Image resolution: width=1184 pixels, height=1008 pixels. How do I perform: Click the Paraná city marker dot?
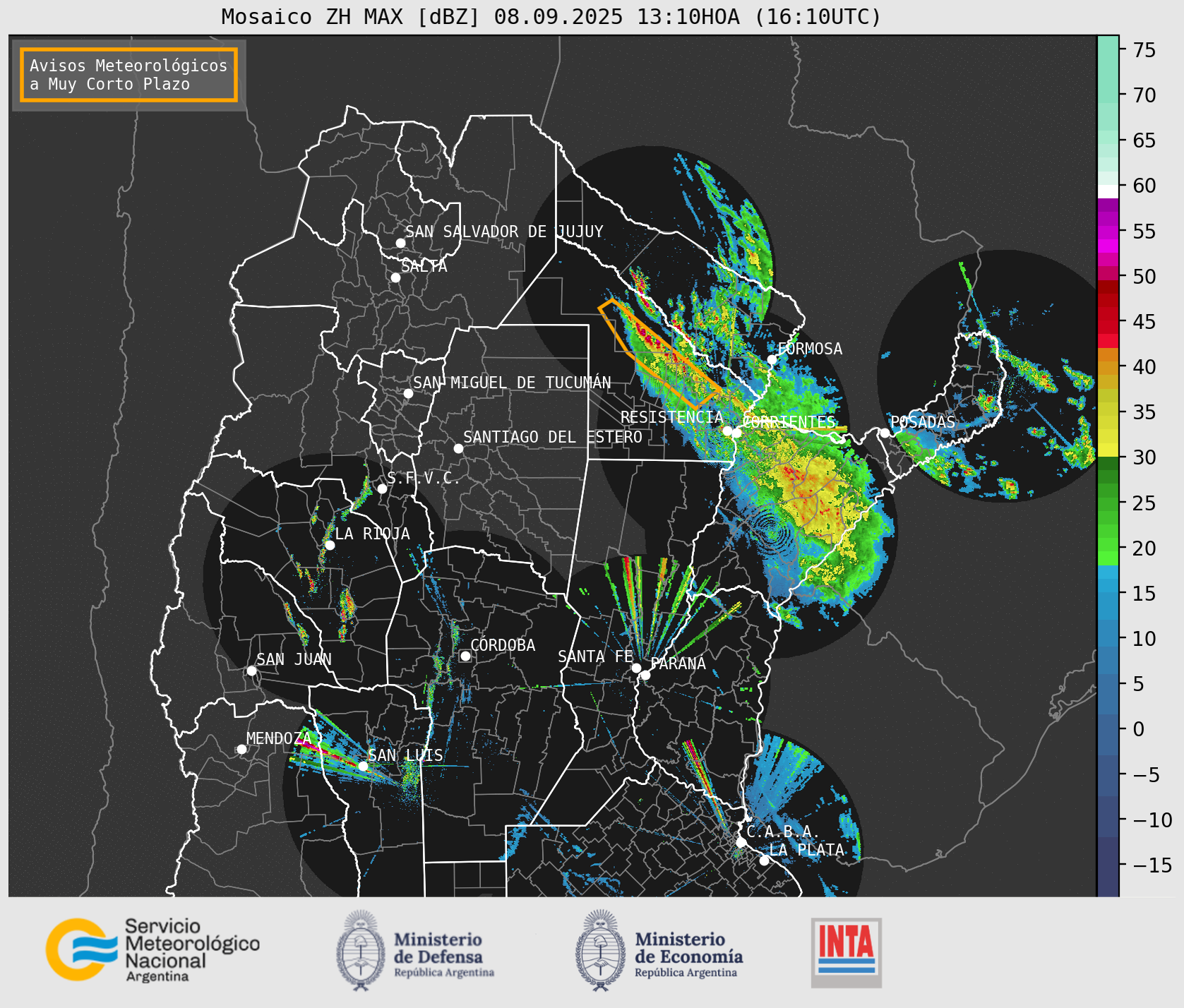click(645, 676)
